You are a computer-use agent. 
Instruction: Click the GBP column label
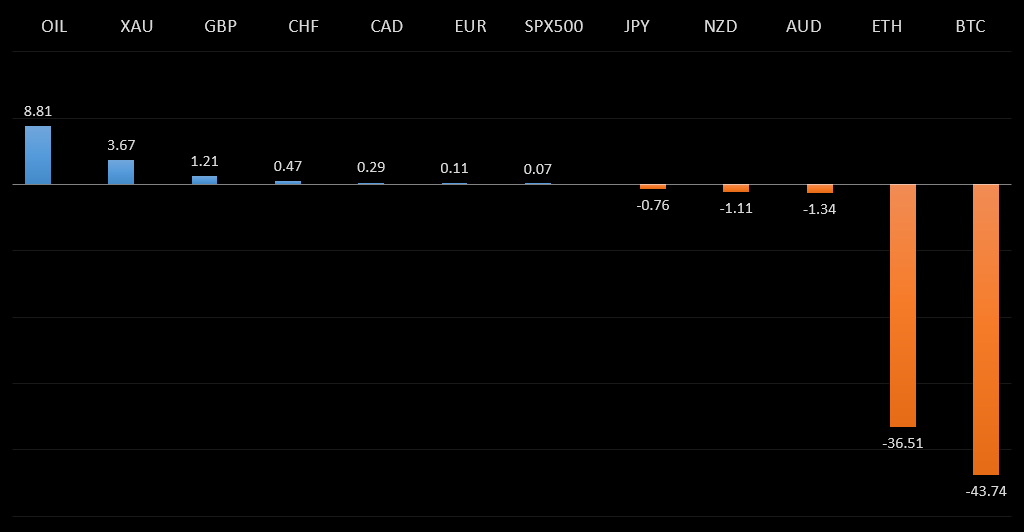220,26
